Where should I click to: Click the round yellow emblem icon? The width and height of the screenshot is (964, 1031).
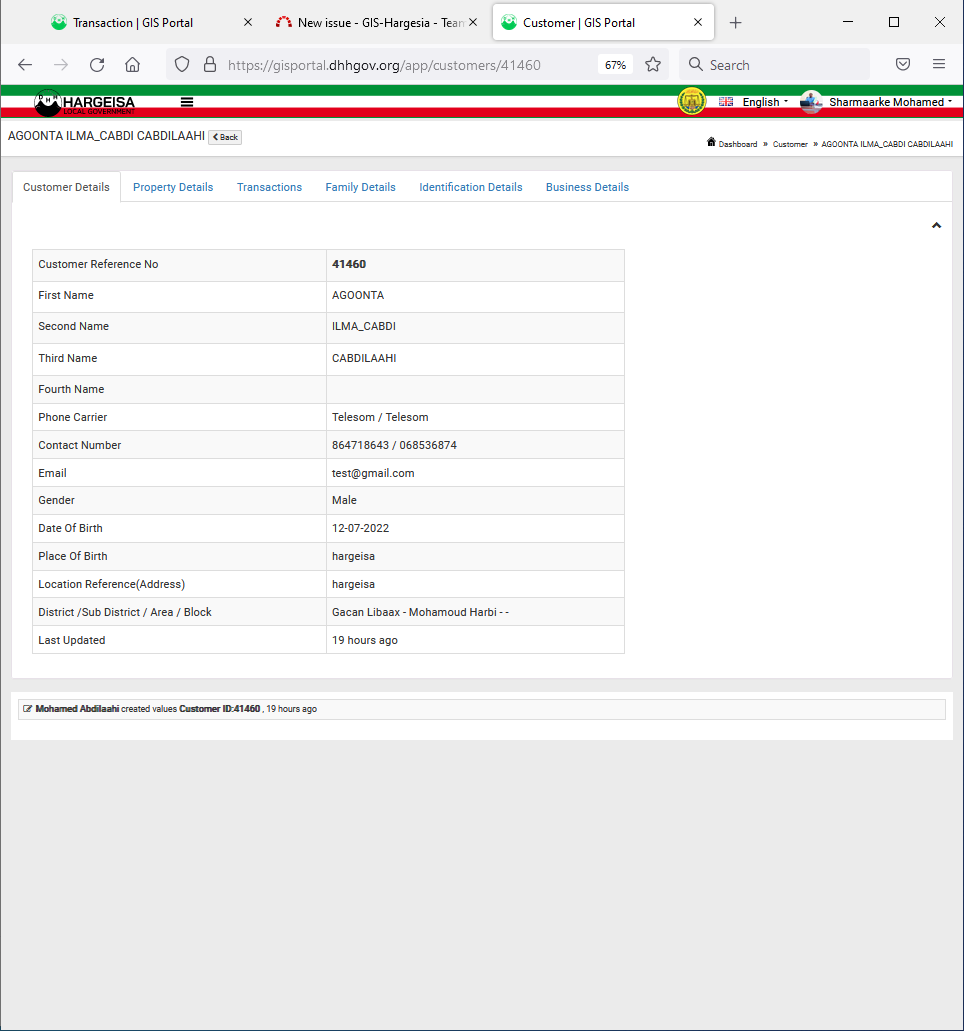coord(692,101)
